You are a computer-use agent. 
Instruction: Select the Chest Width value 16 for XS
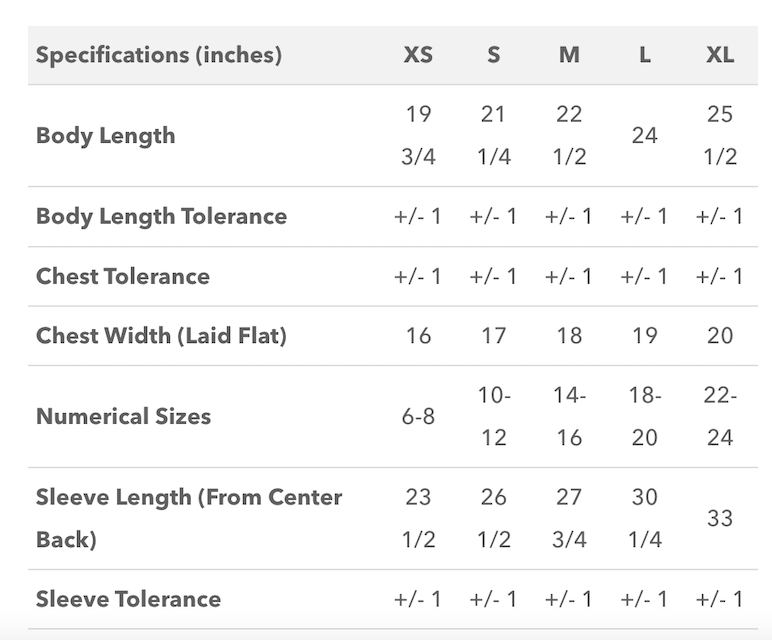click(x=418, y=336)
